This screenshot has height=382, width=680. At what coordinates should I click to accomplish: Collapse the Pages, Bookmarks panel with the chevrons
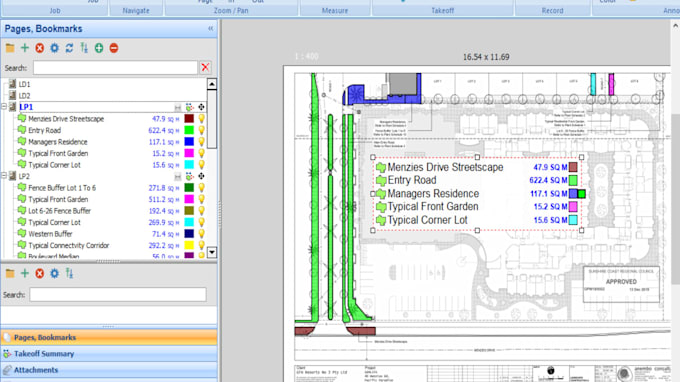(x=211, y=29)
